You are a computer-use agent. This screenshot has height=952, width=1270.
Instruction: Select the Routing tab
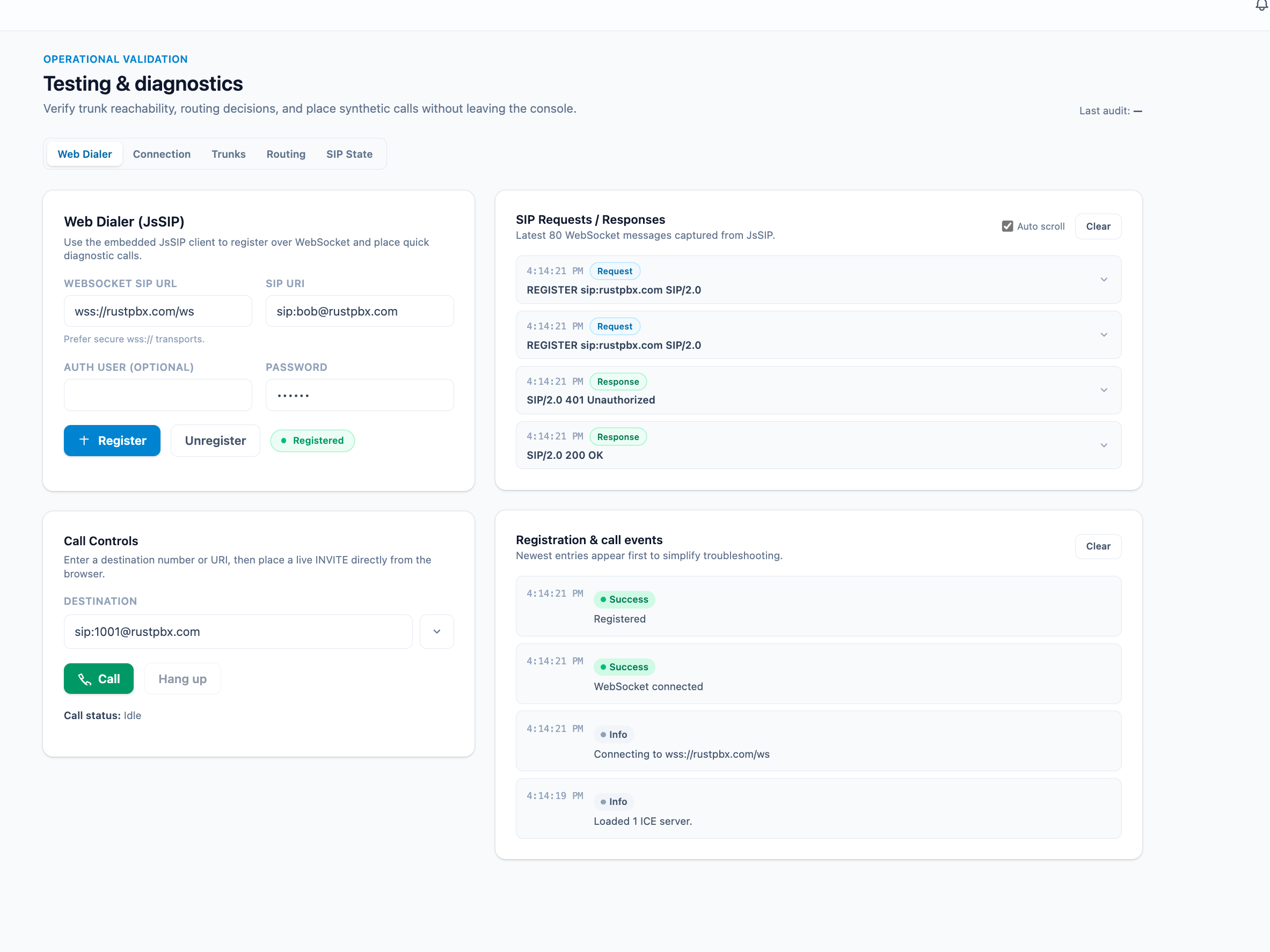coord(286,154)
